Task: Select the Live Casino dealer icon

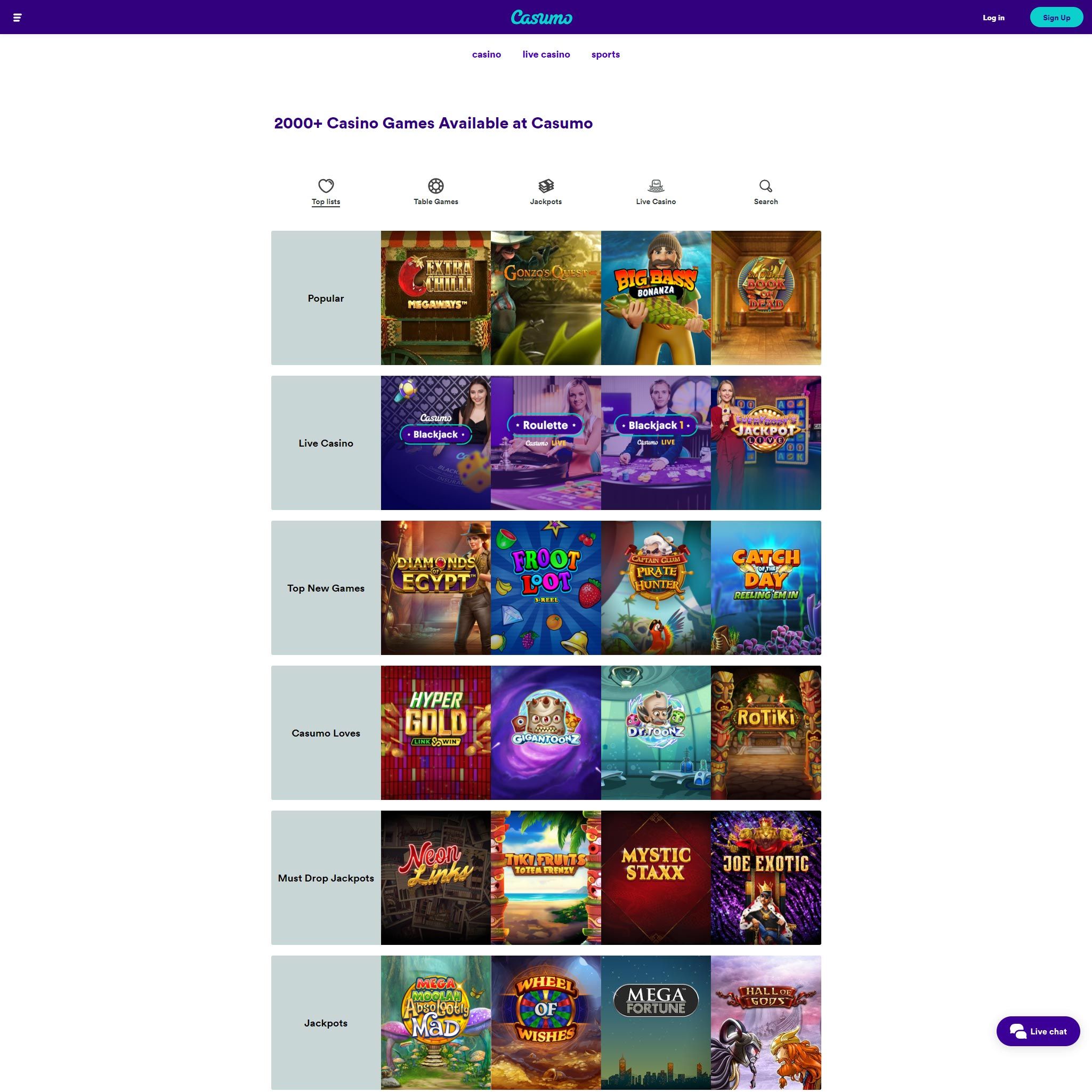Action: click(x=656, y=186)
